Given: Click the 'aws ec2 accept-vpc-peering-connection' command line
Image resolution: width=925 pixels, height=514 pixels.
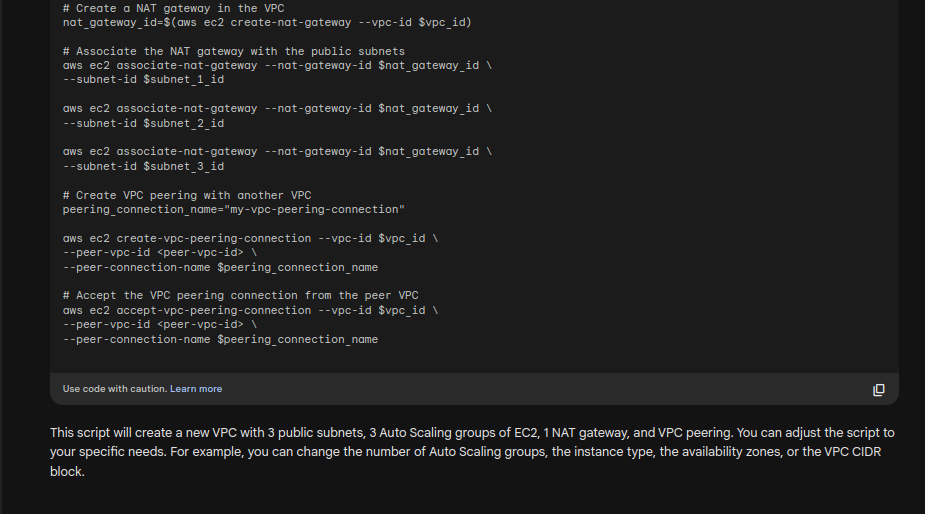Looking at the screenshot, I should (250, 310).
